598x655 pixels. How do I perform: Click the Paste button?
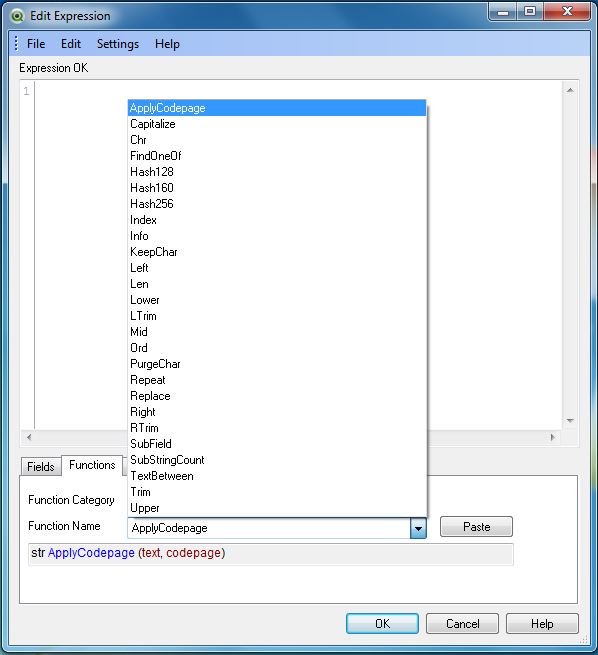476,527
